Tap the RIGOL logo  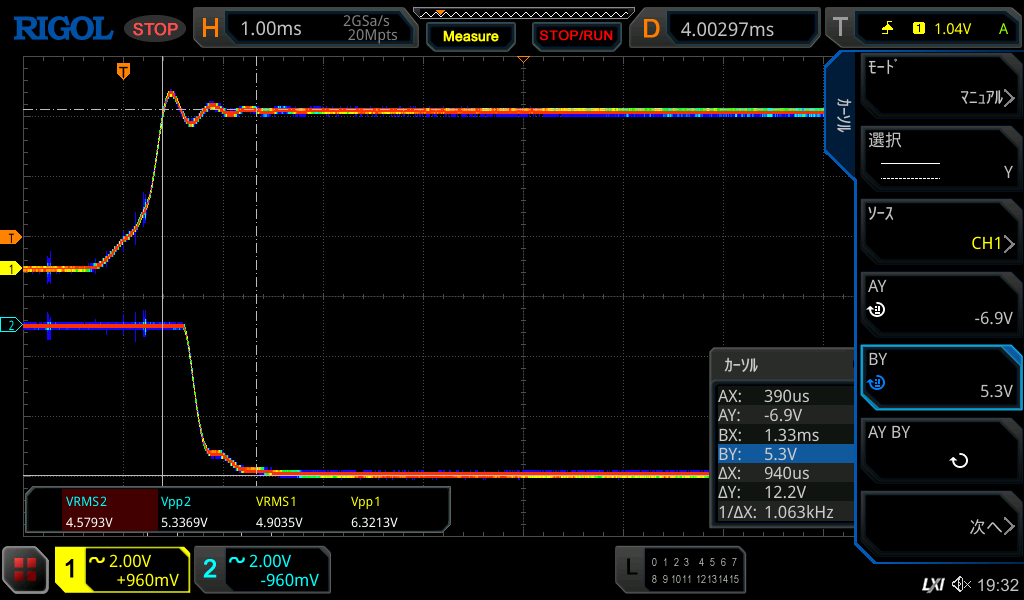(62, 29)
